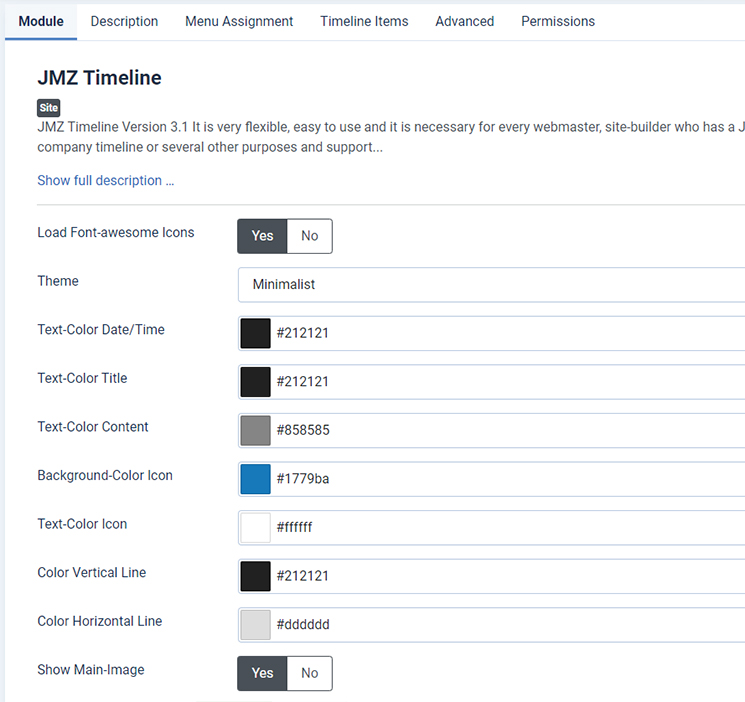
Task: Open Color Horizontal Line swatch
Action: coord(256,625)
